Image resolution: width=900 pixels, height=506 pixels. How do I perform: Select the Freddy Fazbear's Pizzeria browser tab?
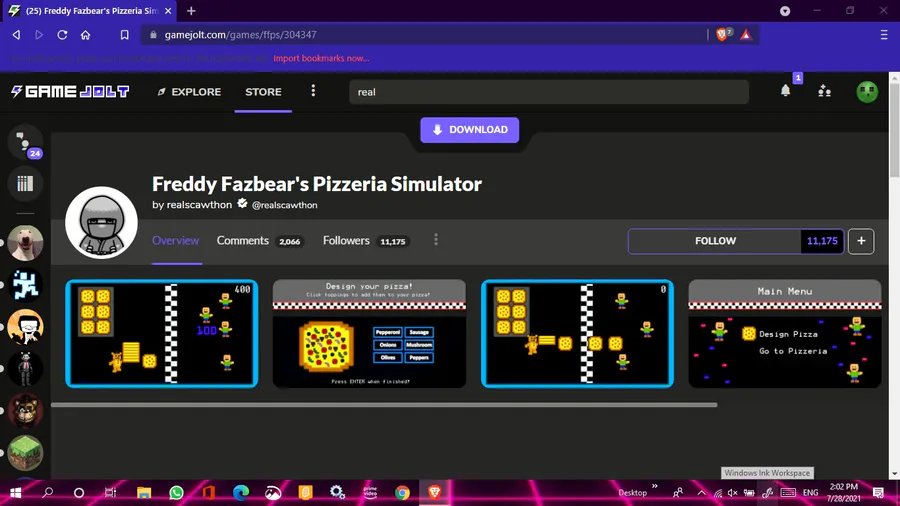click(92, 11)
